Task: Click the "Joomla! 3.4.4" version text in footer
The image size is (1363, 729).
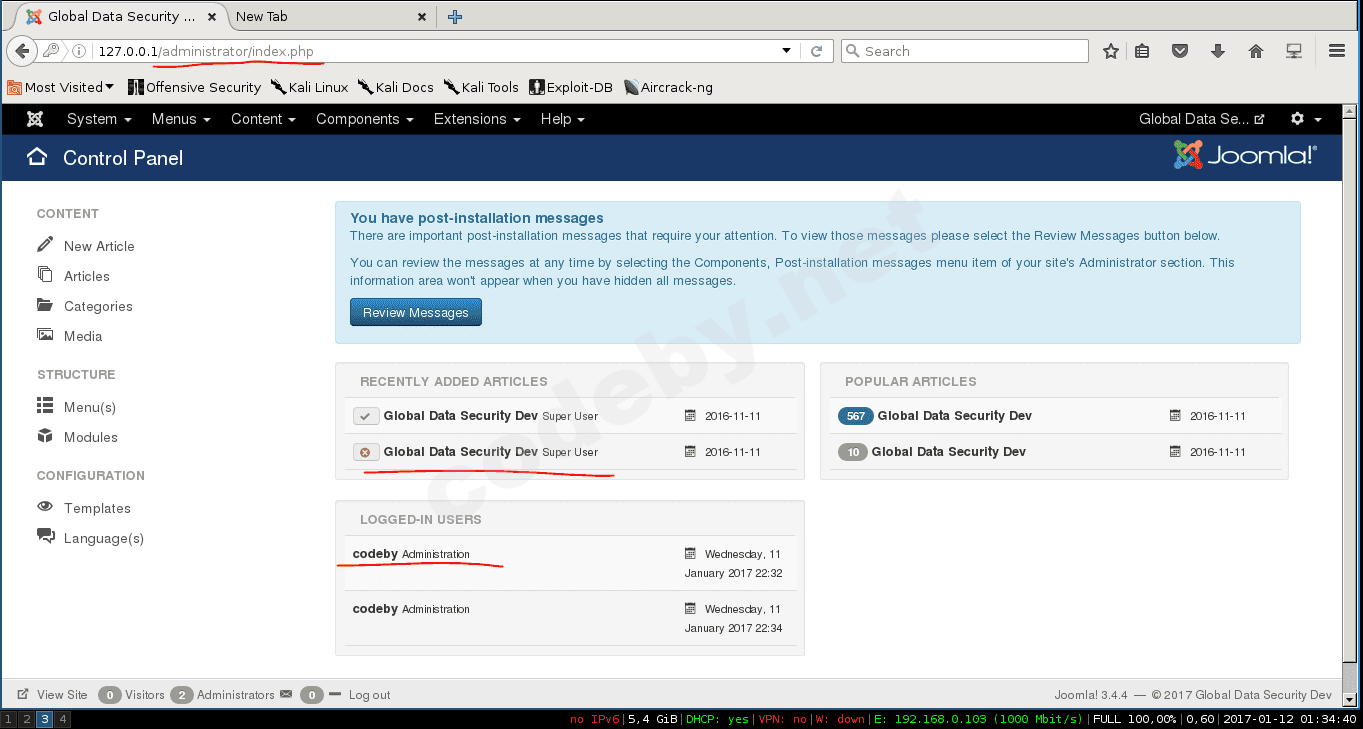Action: pyautogui.click(x=1091, y=695)
